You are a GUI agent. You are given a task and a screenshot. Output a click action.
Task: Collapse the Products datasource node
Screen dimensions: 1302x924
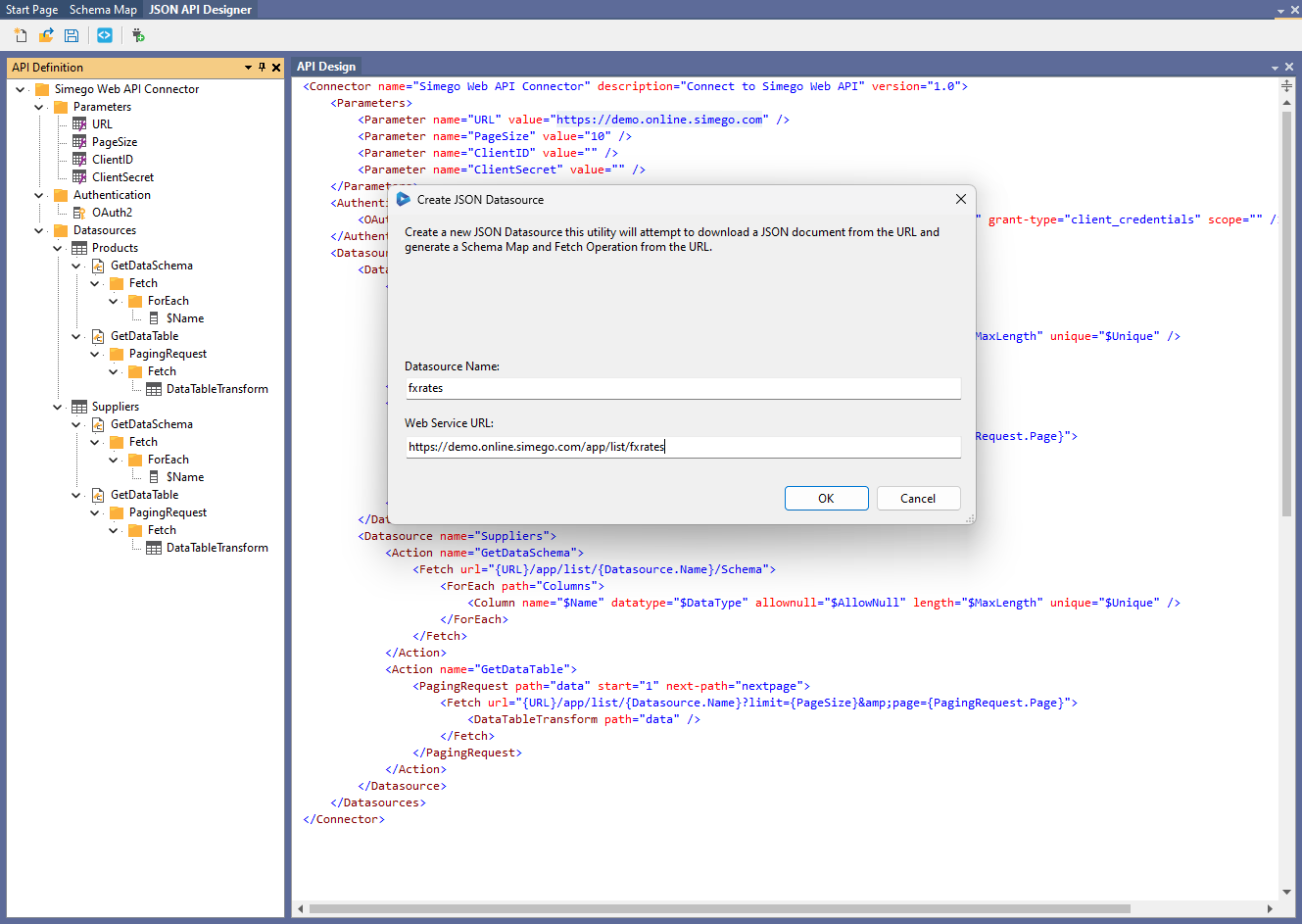click(x=57, y=248)
